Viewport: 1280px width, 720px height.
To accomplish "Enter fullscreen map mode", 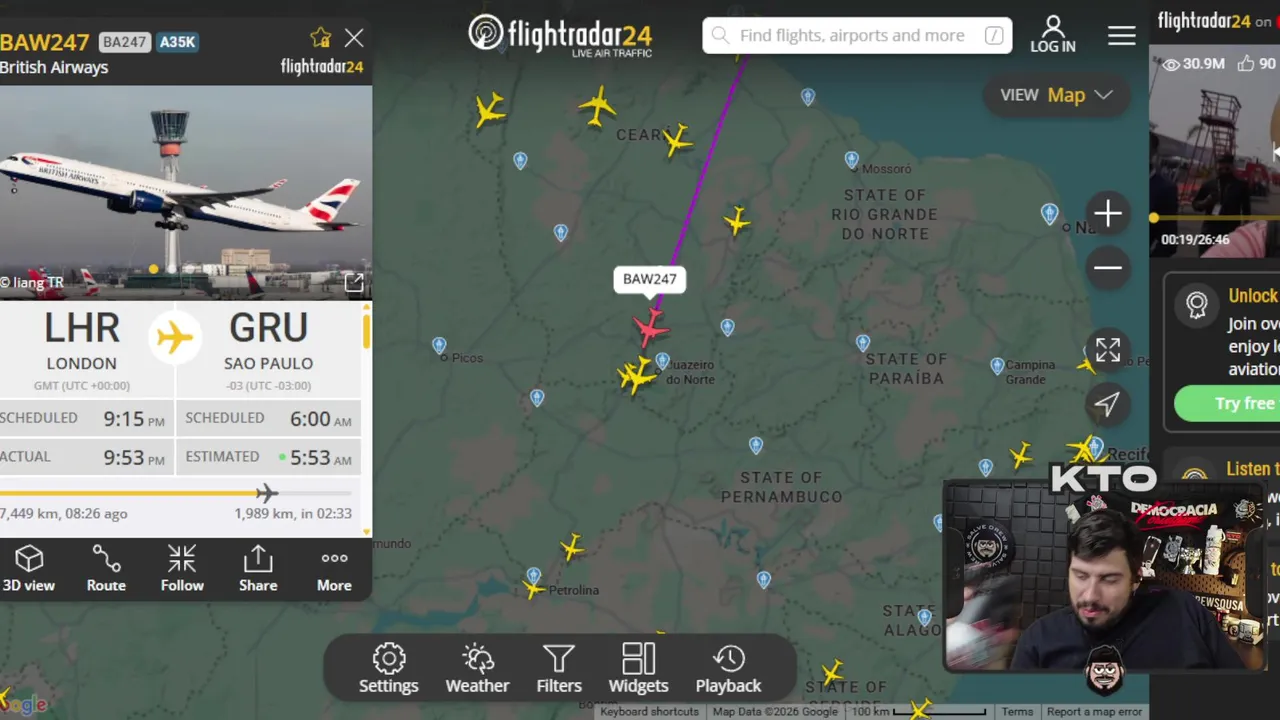I will 1107,350.
